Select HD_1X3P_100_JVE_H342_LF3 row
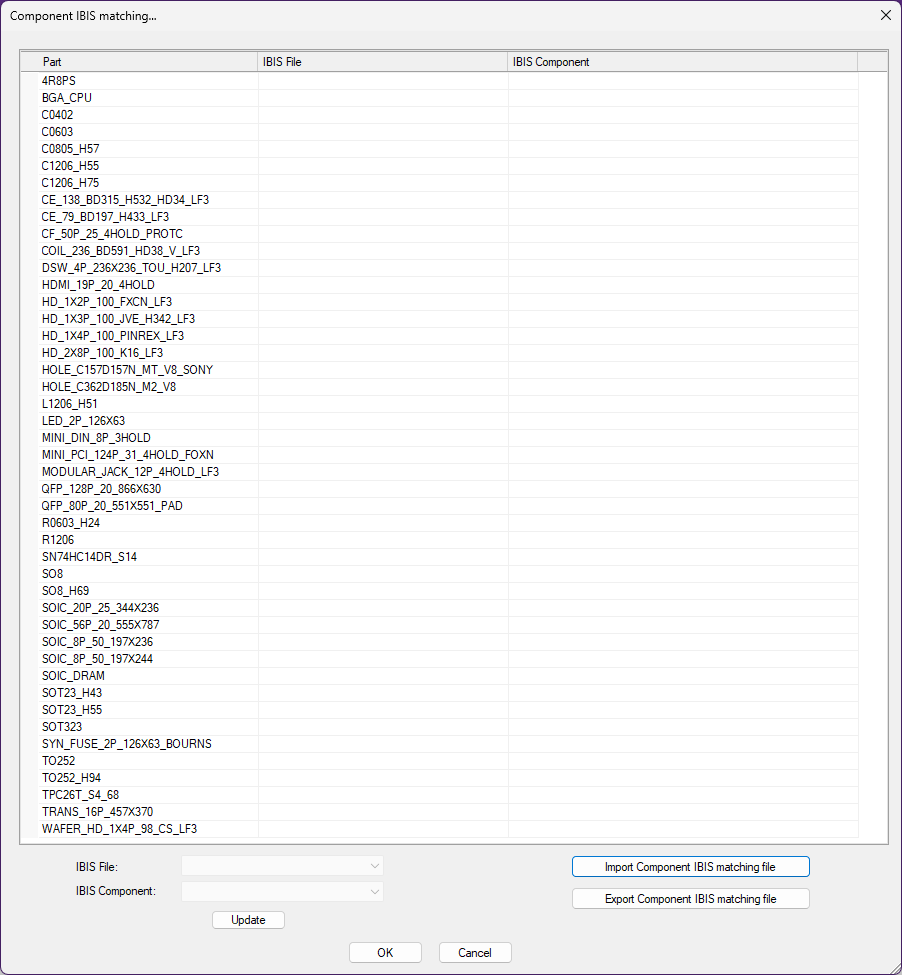 pos(118,319)
